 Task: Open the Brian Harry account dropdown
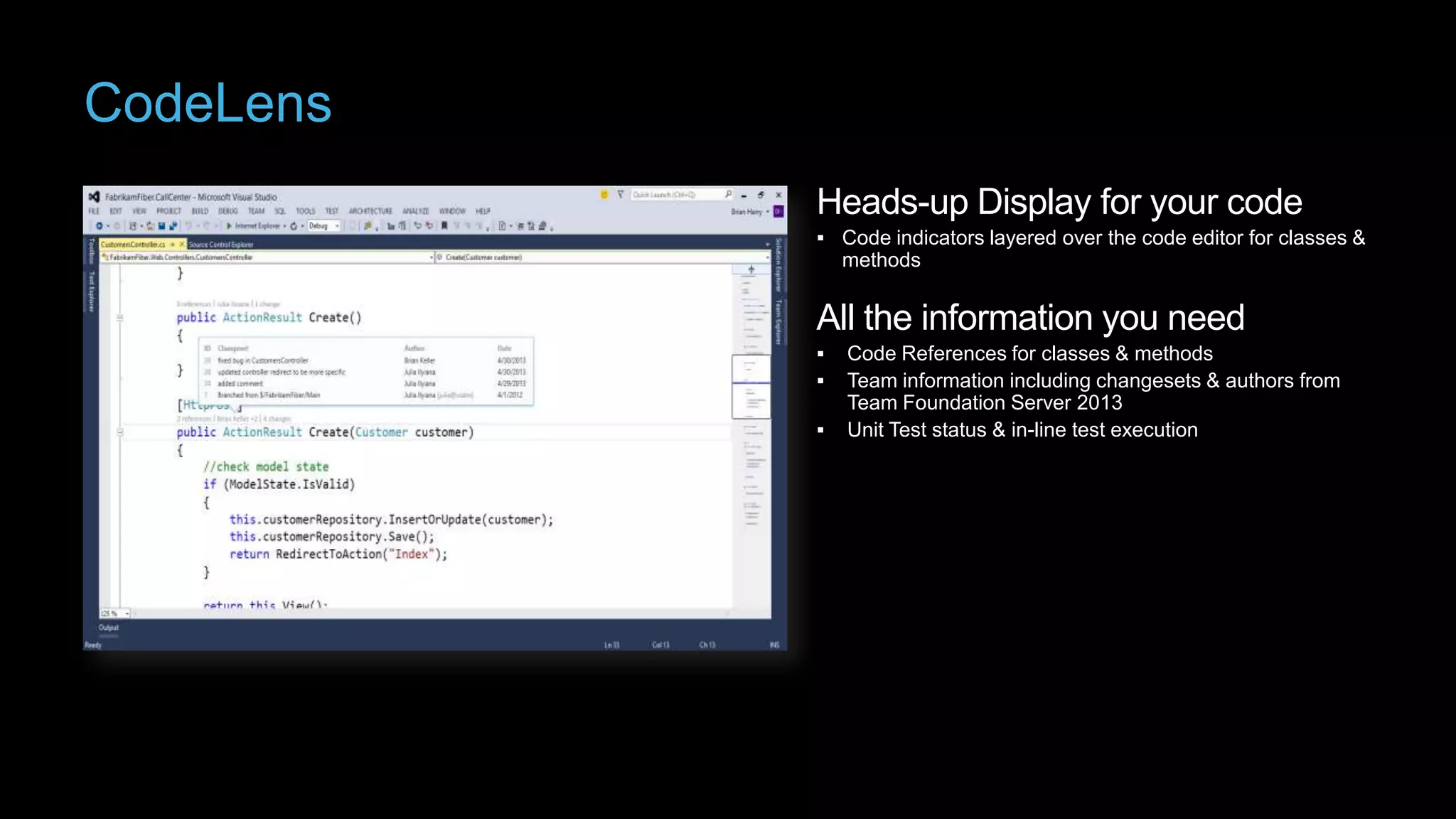pyautogui.click(x=768, y=212)
